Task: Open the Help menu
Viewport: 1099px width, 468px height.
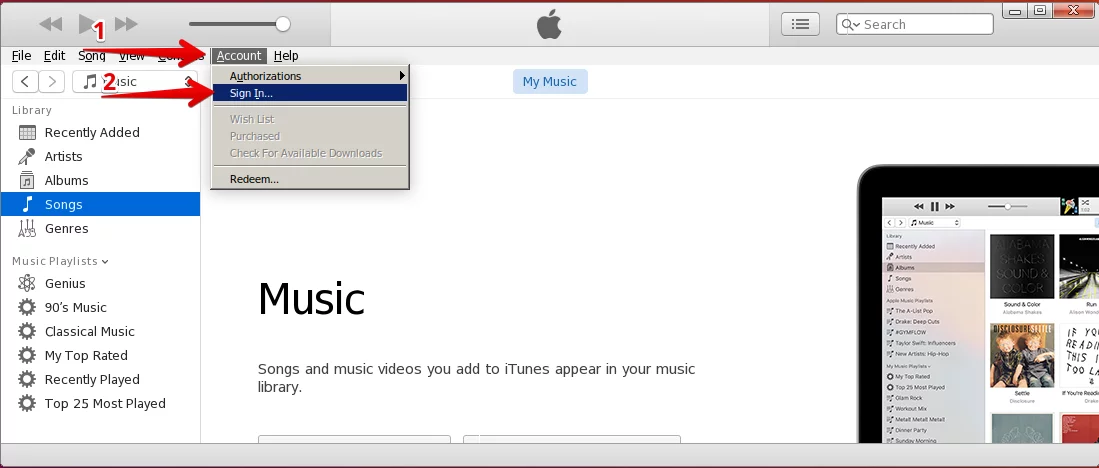Action: 286,56
